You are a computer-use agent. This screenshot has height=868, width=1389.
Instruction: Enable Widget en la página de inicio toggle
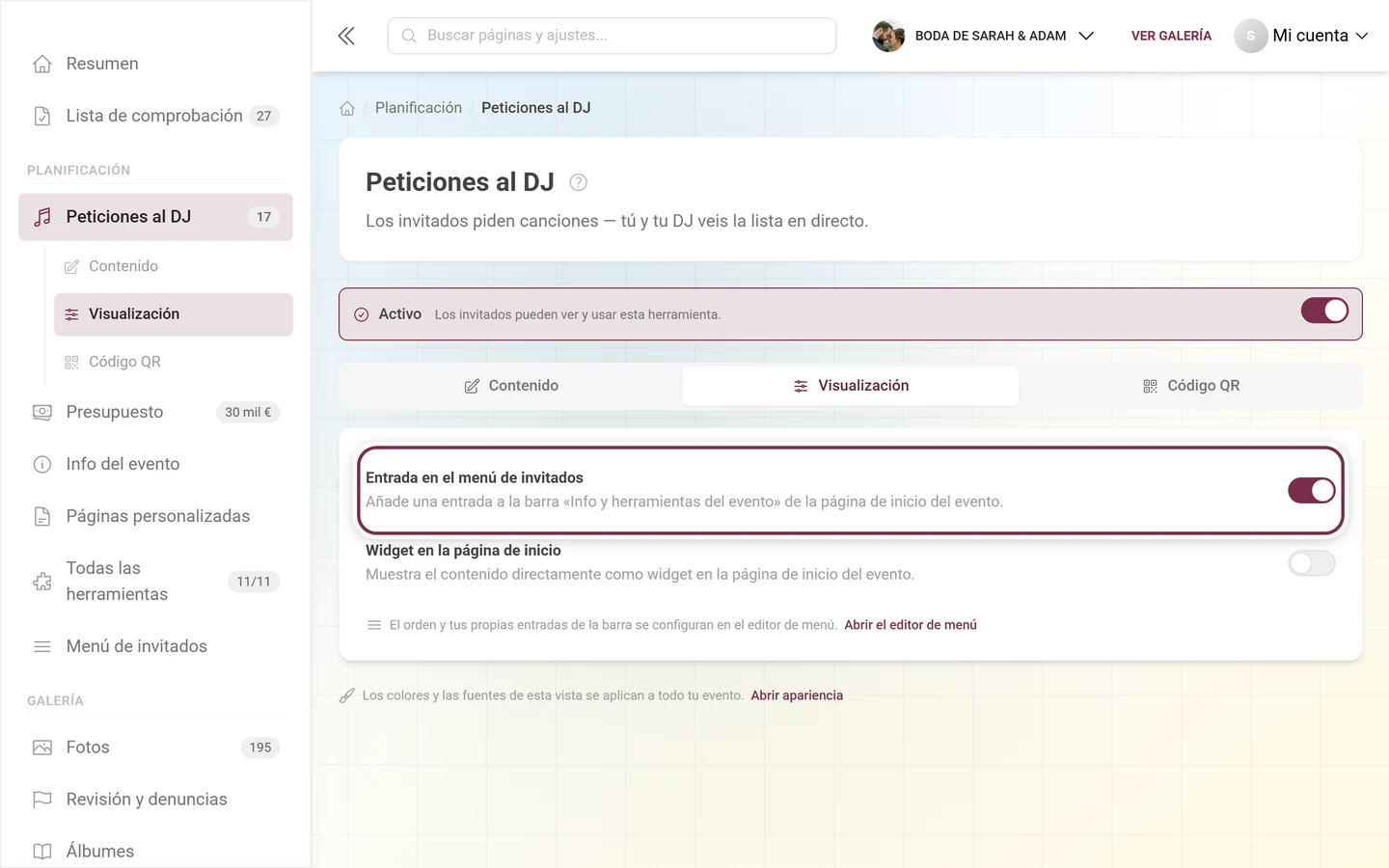pos(1312,563)
